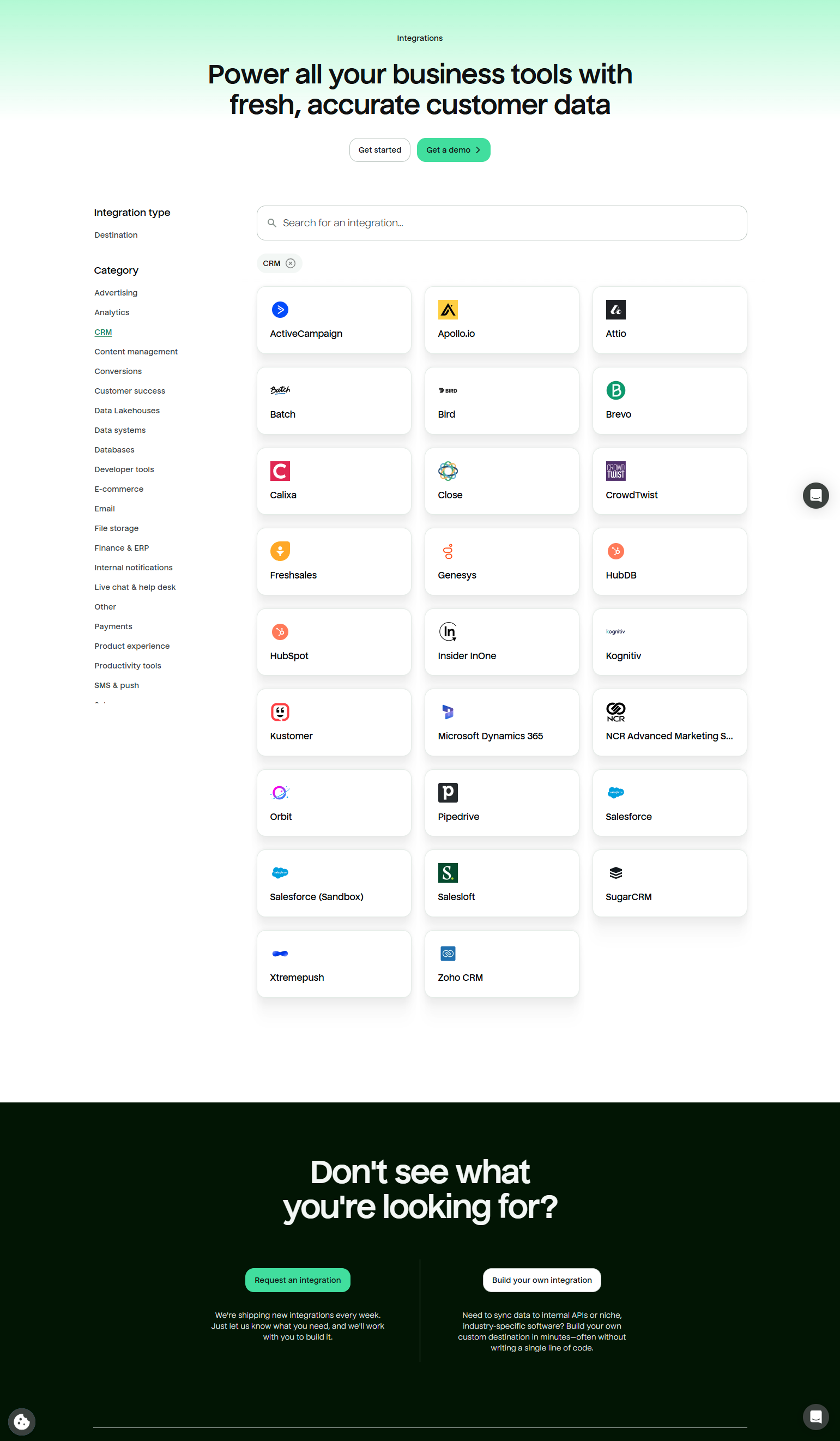
Task: Click the HubDB orange sprocket icon
Action: (616, 551)
